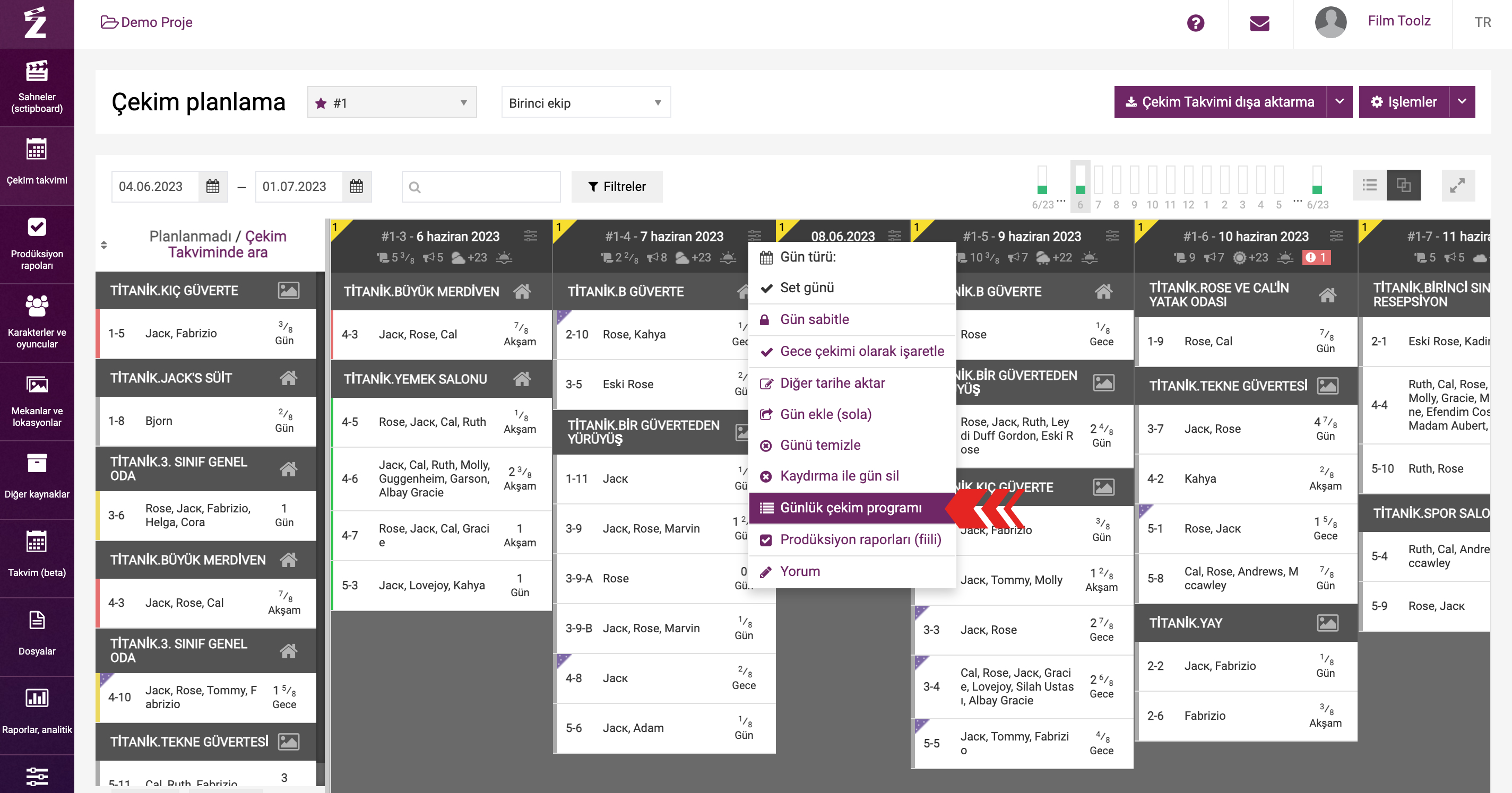Open the help question mark icon

coord(1195,23)
